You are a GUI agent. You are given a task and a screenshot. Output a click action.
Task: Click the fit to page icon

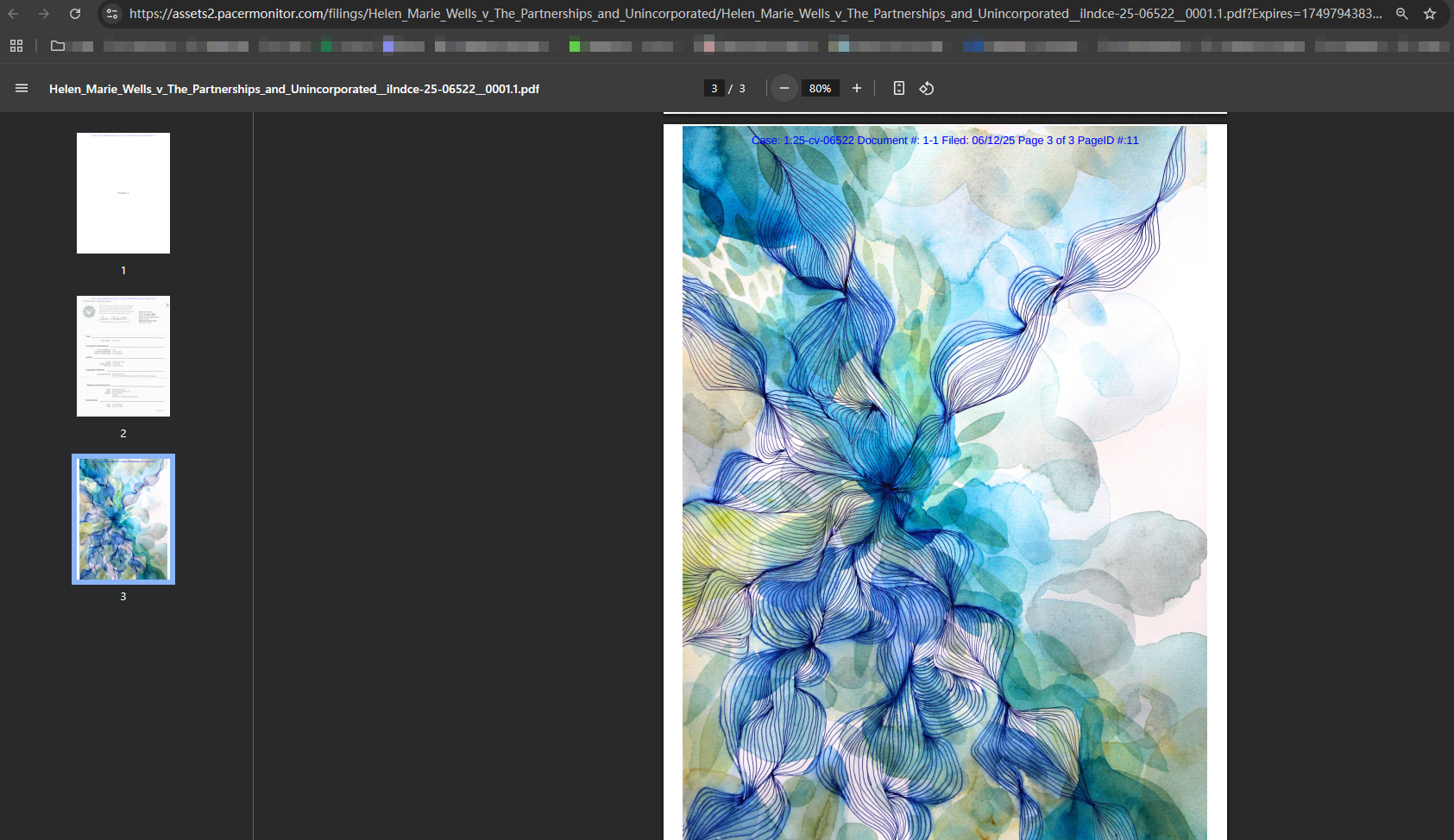click(x=899, y=88)
